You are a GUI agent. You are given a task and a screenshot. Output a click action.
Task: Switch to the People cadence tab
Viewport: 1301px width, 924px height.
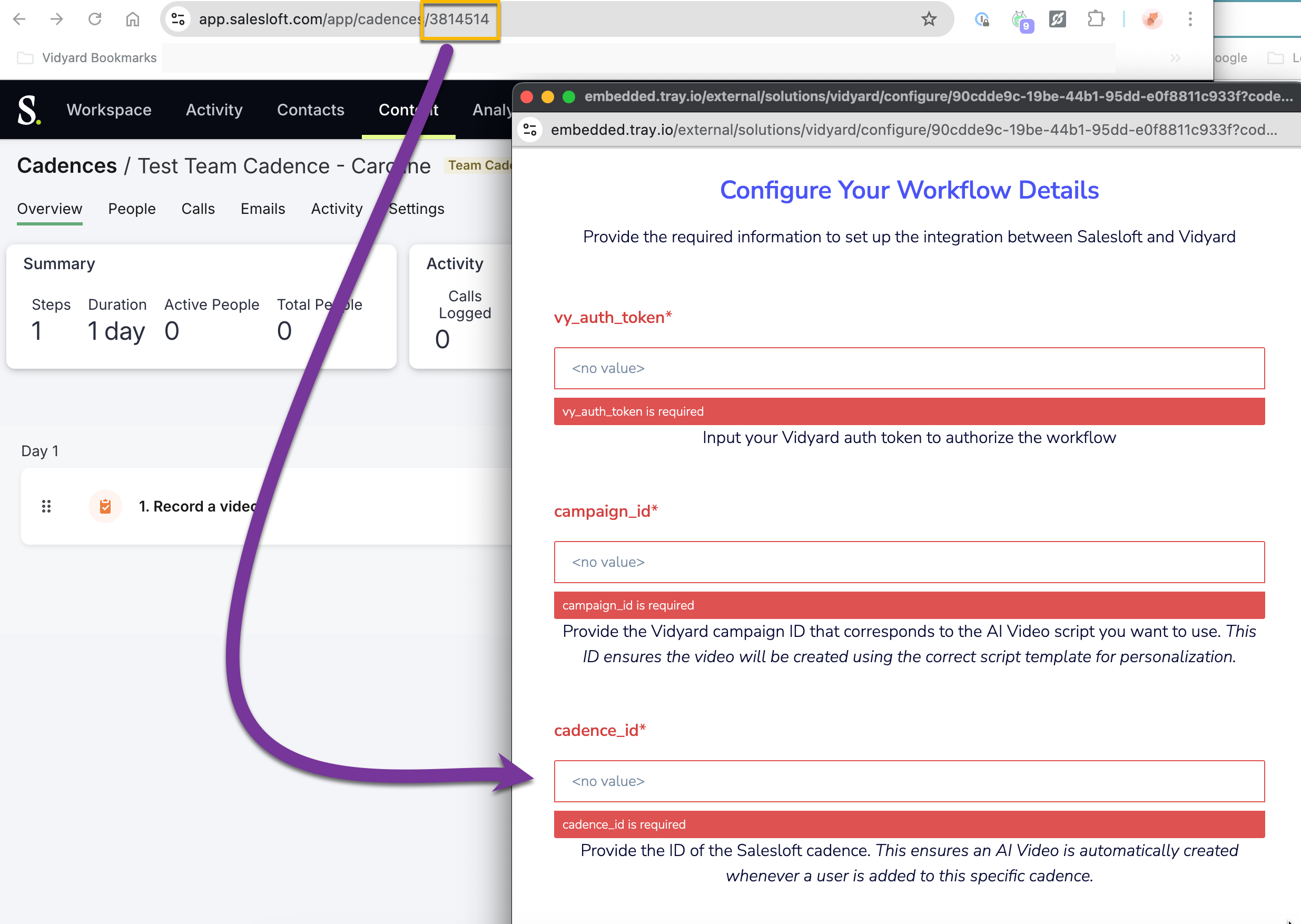pos(132,209)
